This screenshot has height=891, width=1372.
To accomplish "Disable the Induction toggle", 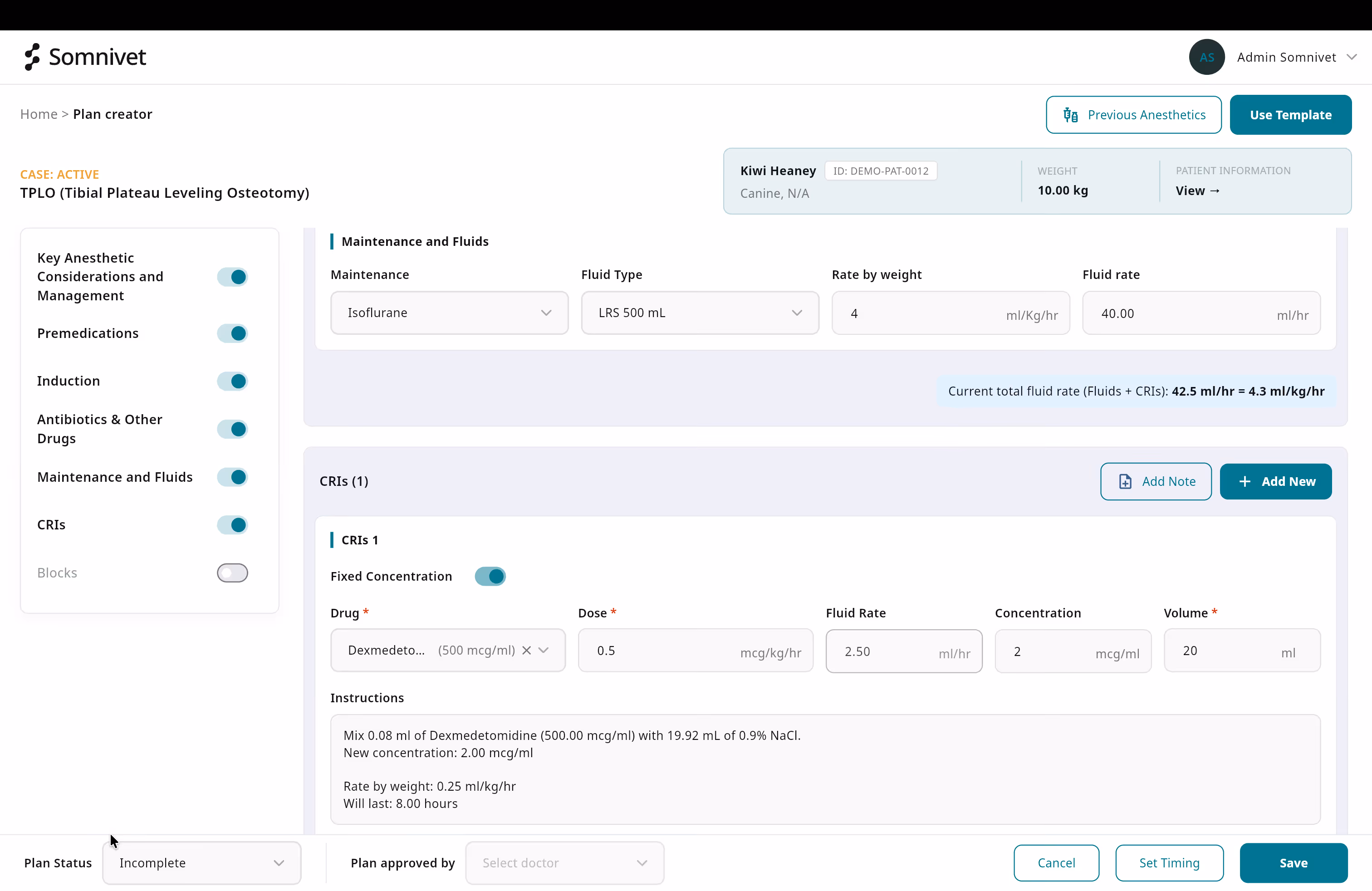I will click(231, 381).
